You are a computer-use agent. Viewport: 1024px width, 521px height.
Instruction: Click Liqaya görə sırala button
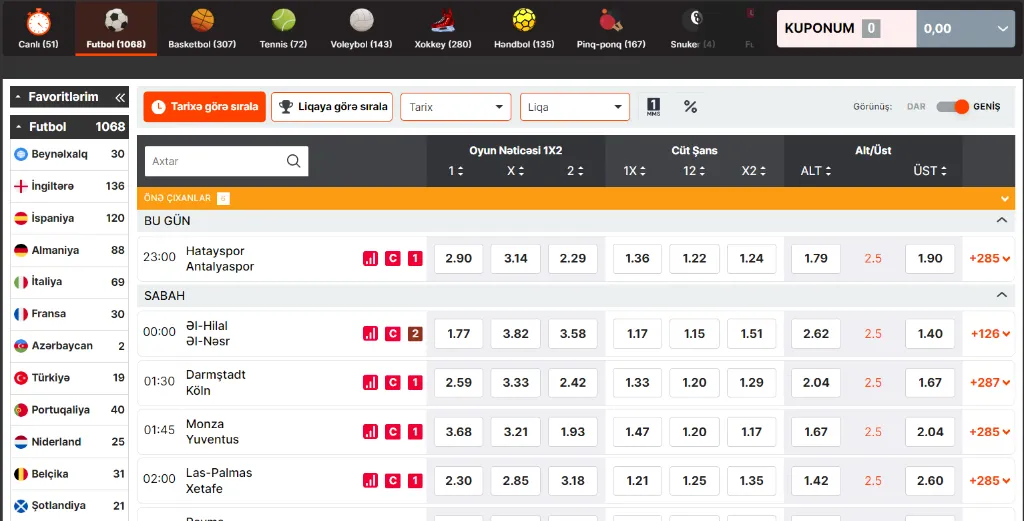332,107
